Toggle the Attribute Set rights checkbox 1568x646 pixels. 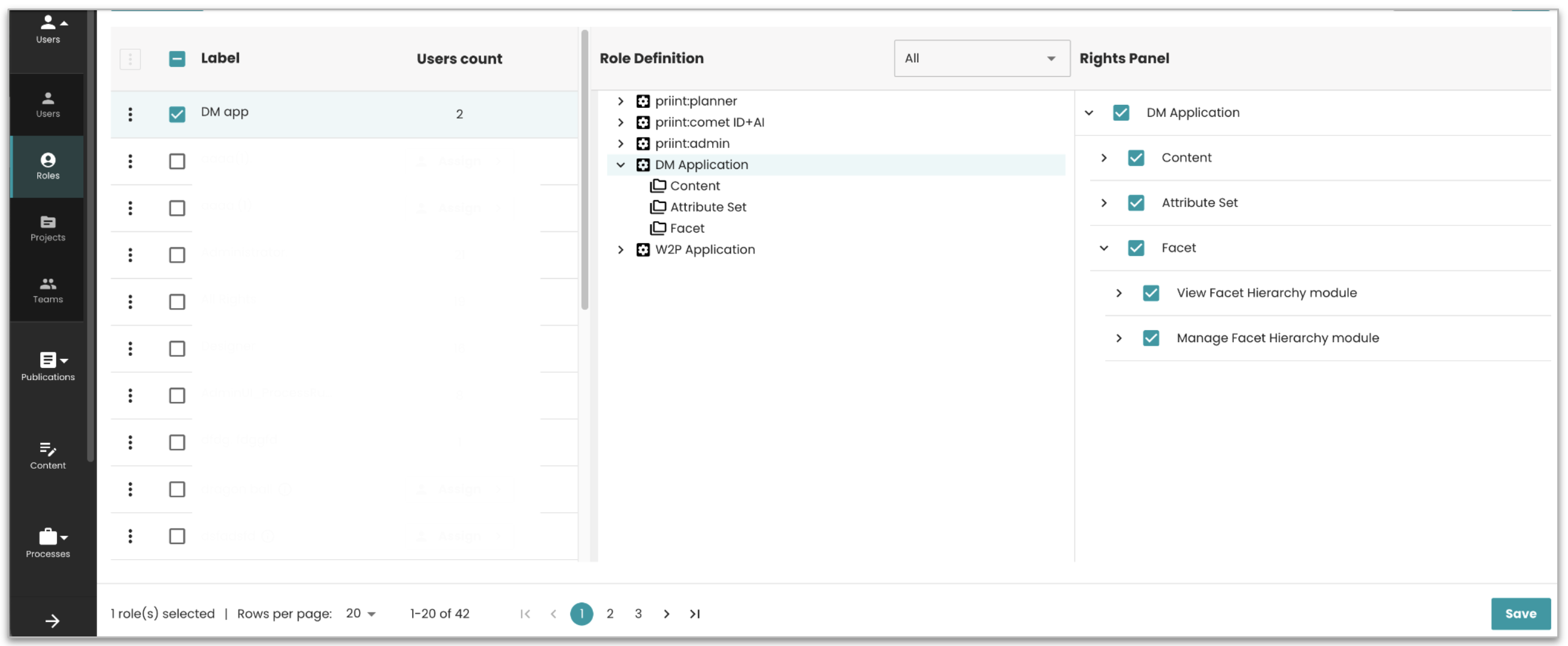(x=1136, y=203)
